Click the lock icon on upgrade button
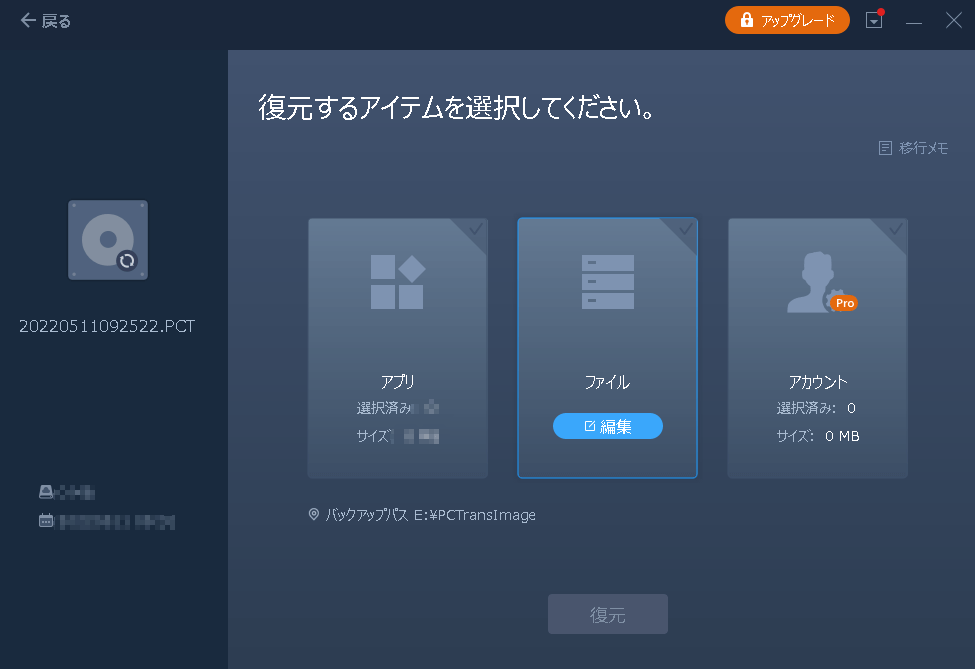The width and height of the screenshot is (975, 669). tap(746, 20)
